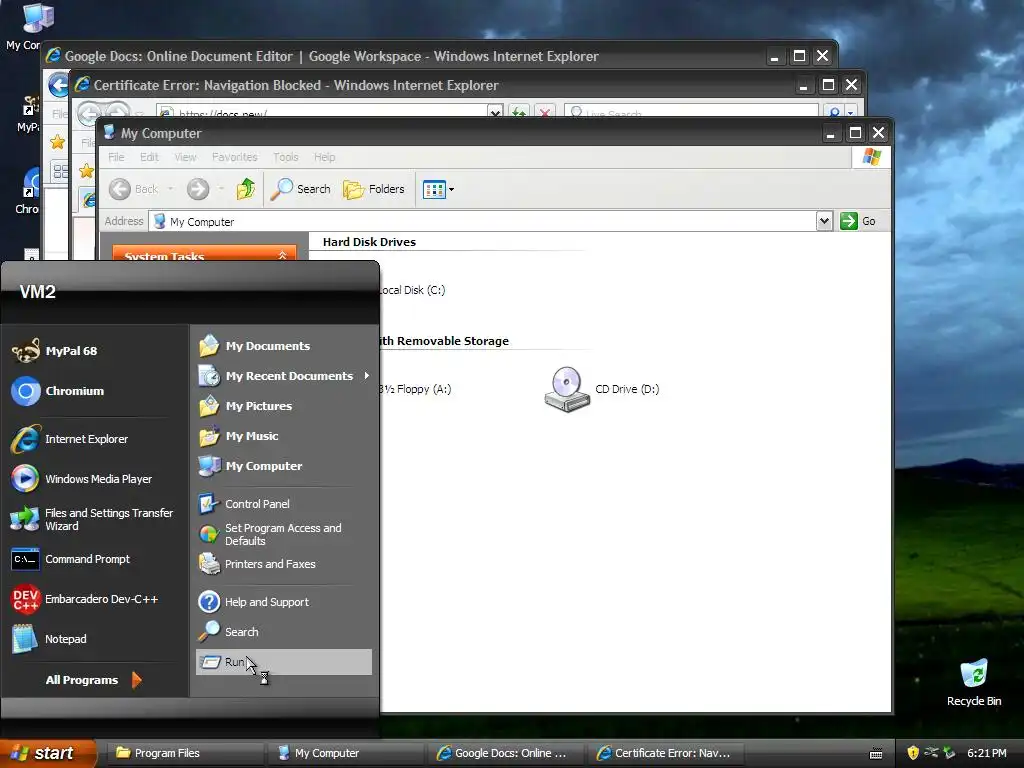Screen dimensions: 1024x768
Task: Click the Up folder icon
Action: pyautogui.click(x=246, y=189)
